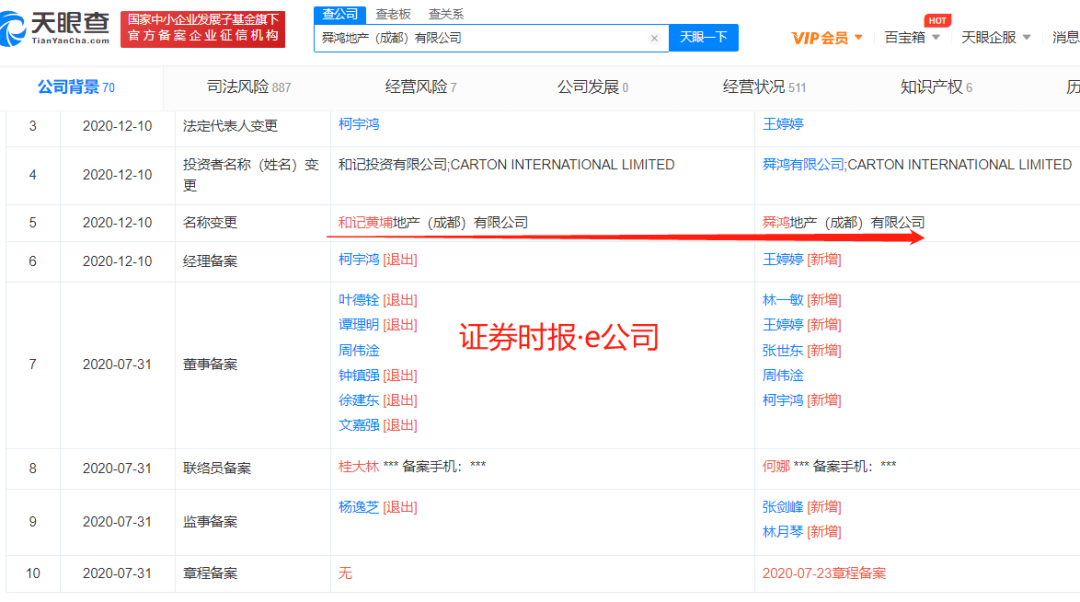This screenshot has width=1080, height=602.
Task: Select the 2020-07-31 date in row 8
Action: coord(117,468)
